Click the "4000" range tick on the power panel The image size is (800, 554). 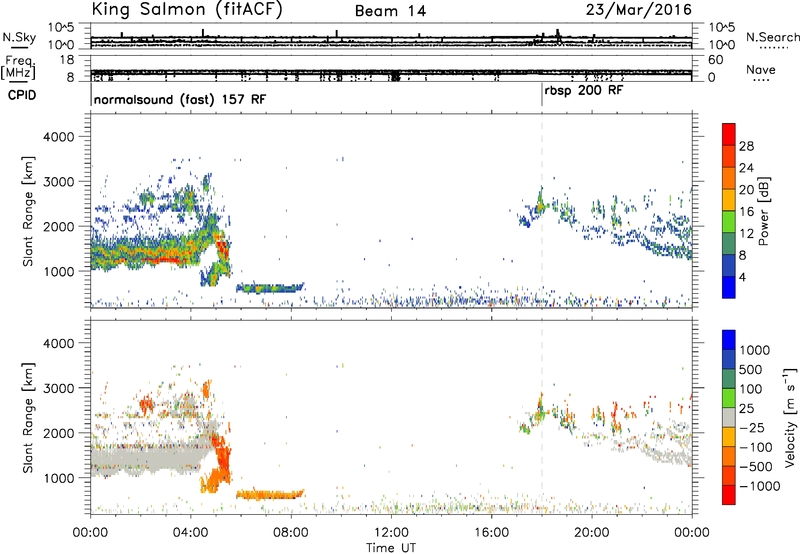click(x=58, y=137)
